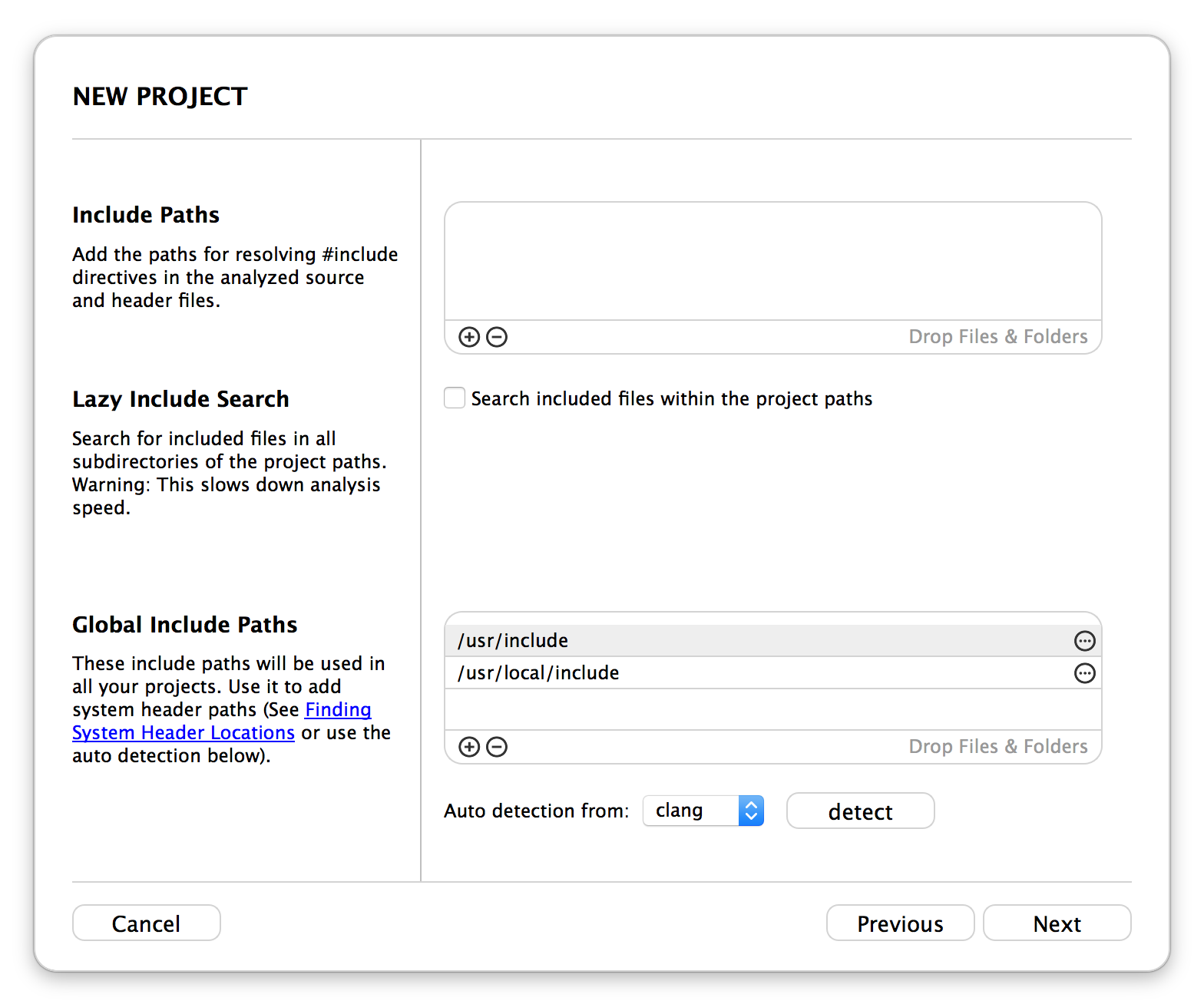Screen dimensions: 1204x1004
Task: Click Drop Files & Folders in Global Include Paths
Action: click(x=998, y=747)
